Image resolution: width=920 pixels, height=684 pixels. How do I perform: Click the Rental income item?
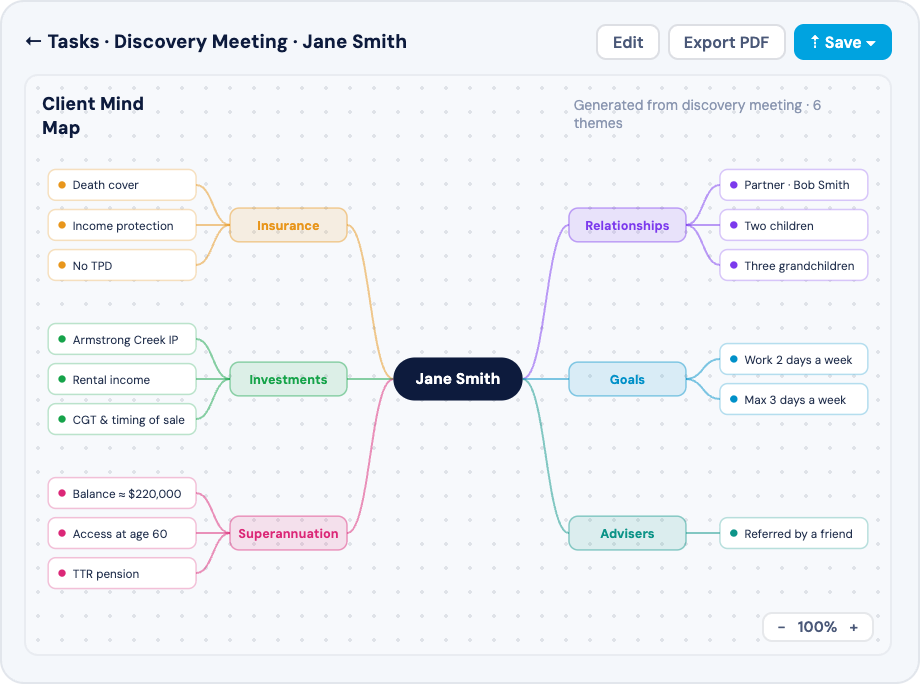(122, 380)
